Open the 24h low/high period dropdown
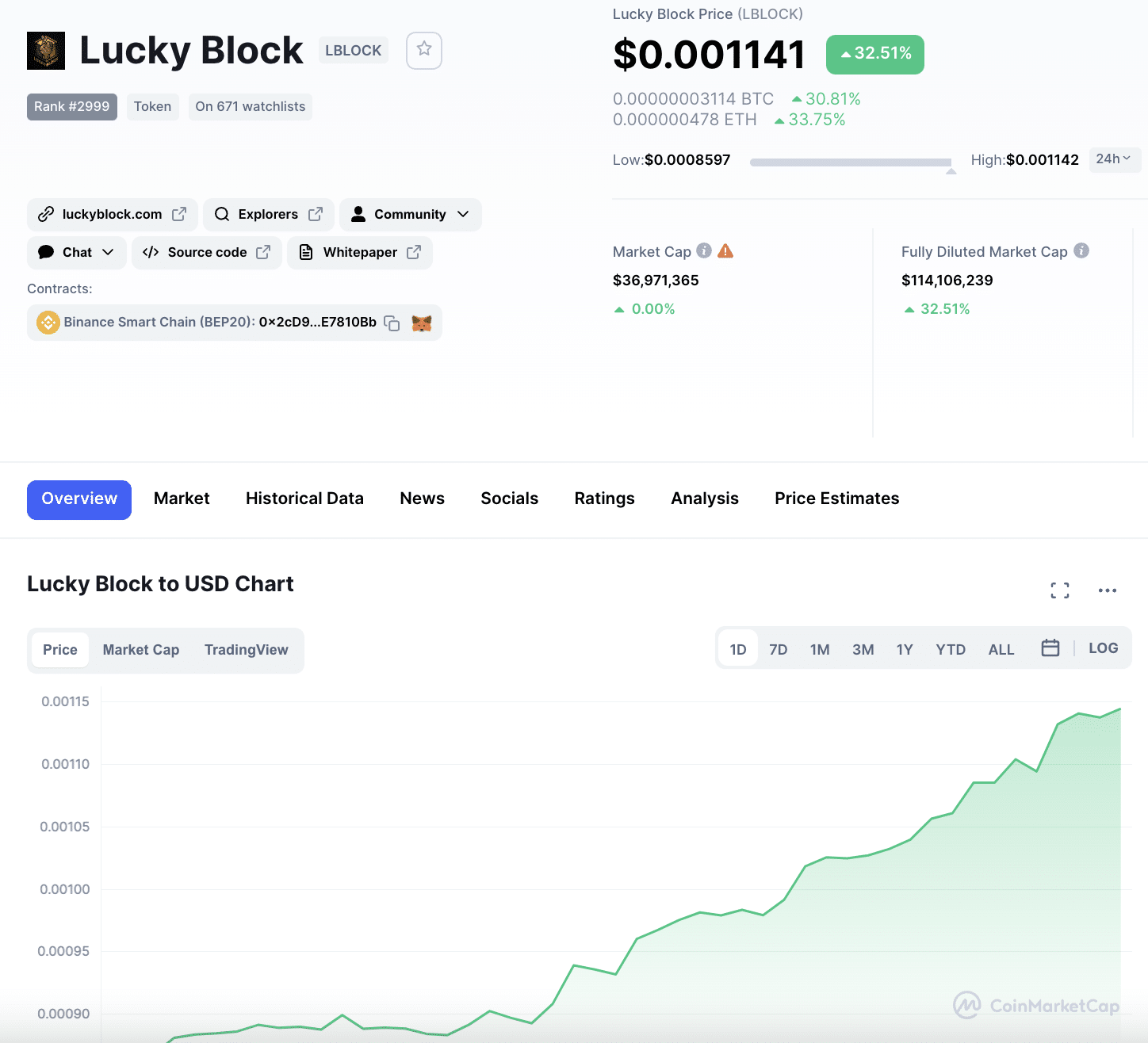The image size is (1148, 1043). 1115,159
